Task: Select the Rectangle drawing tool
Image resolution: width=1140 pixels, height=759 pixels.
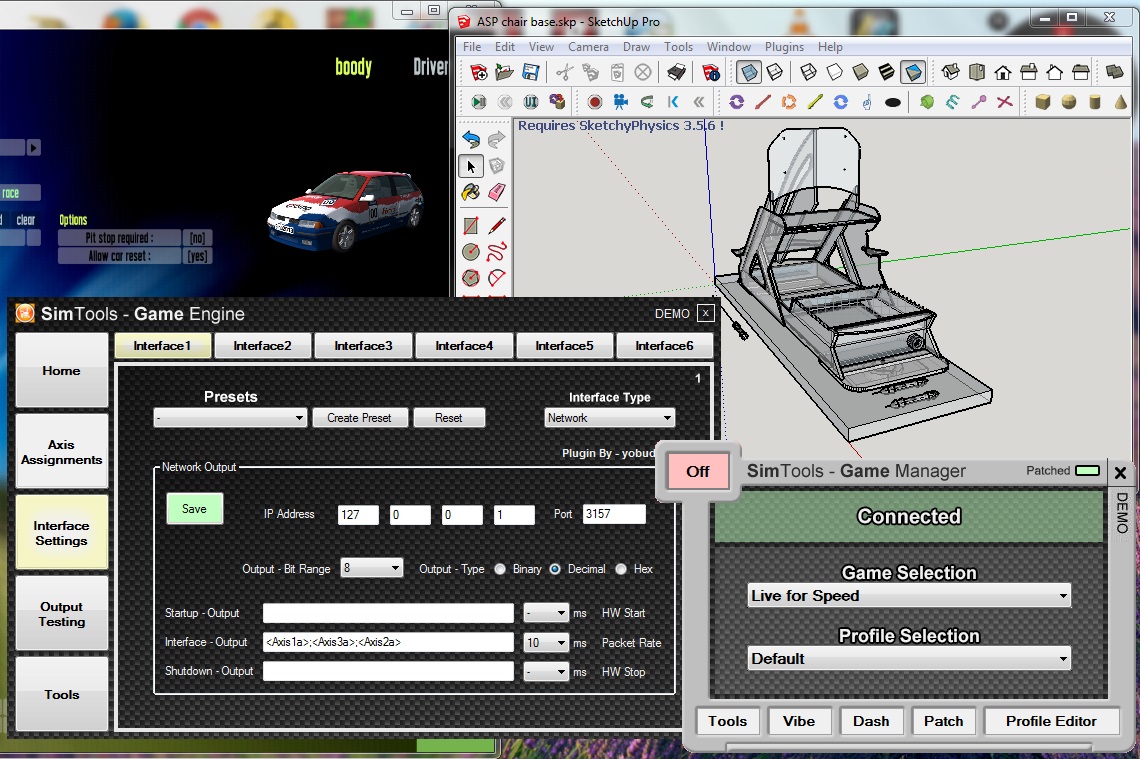Action: (x=471, y=225)
